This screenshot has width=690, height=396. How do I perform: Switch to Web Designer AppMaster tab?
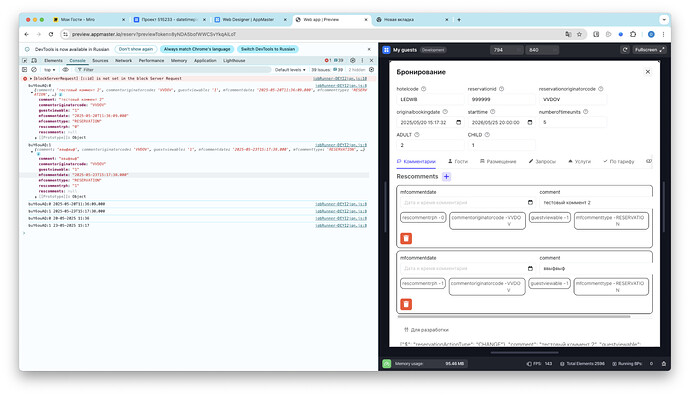pos(250,19)
